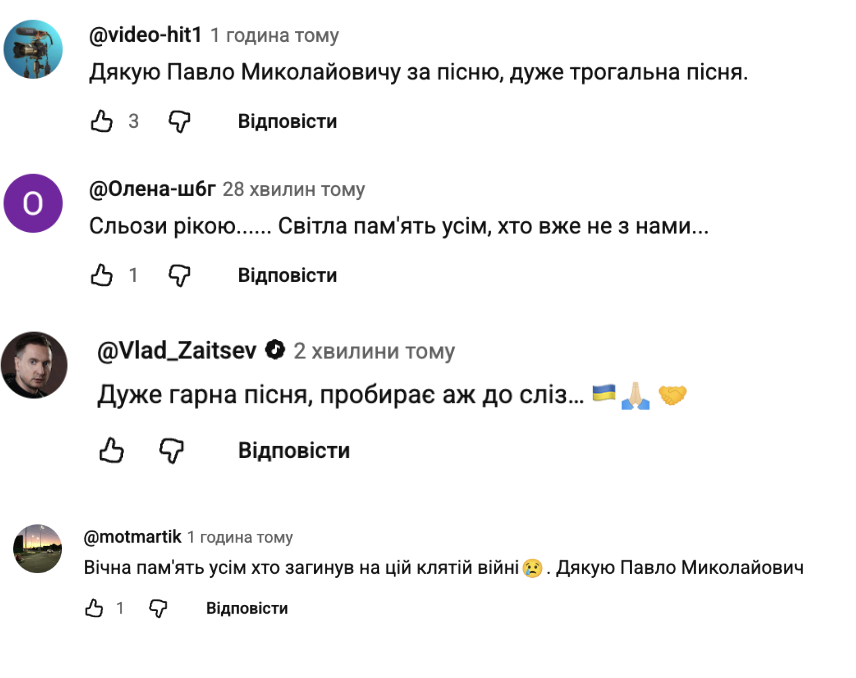Like the comment by @video-hit1
Image resolution: width=856 pixels, height=678 pixels.
[102, 122]
